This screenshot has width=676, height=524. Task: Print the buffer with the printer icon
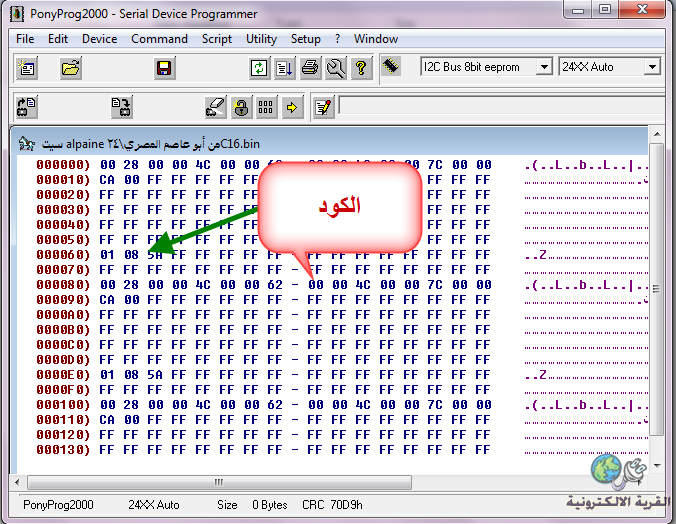point(310,68)
